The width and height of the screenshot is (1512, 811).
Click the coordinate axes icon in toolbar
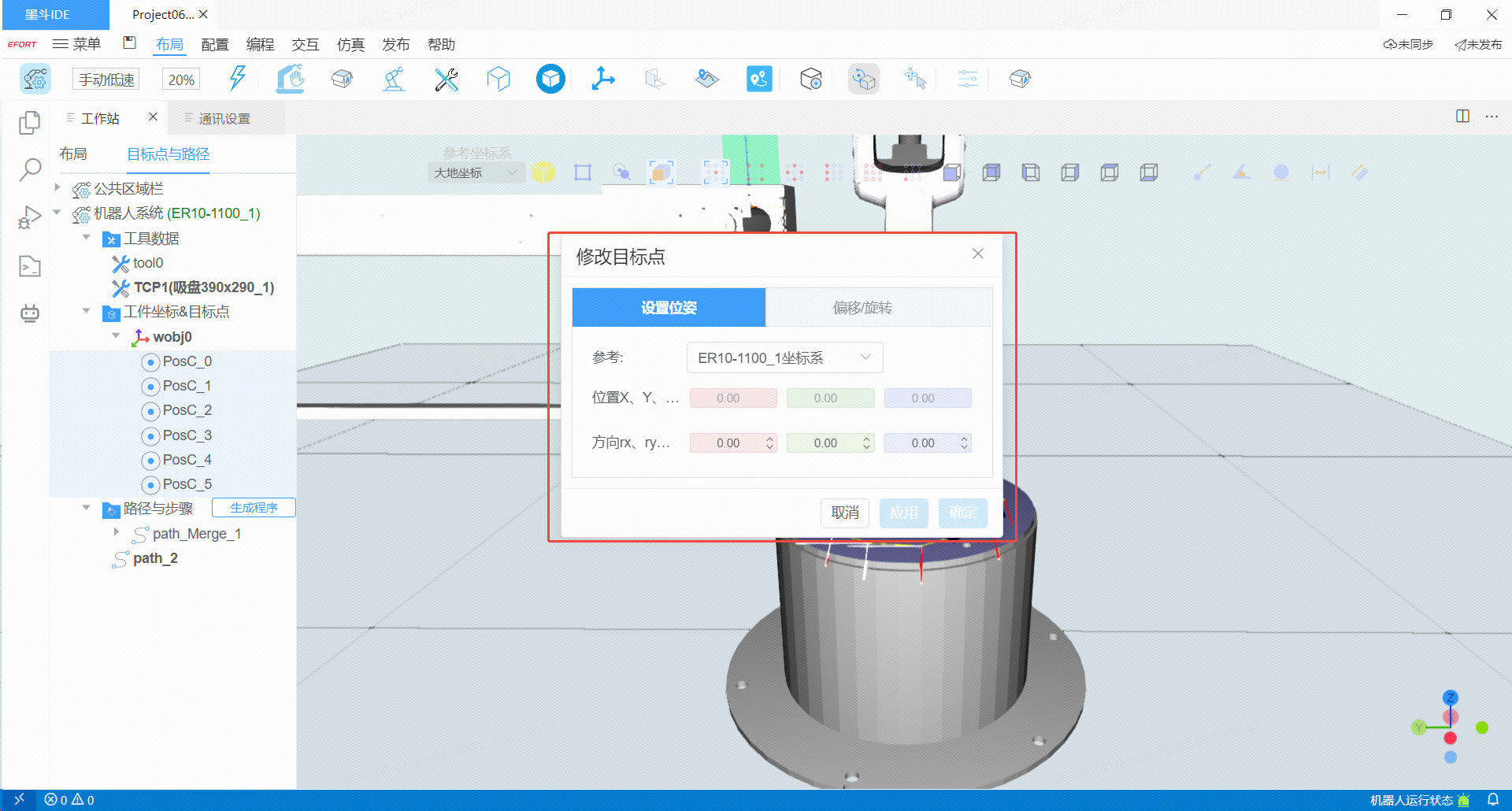point(602,79)
